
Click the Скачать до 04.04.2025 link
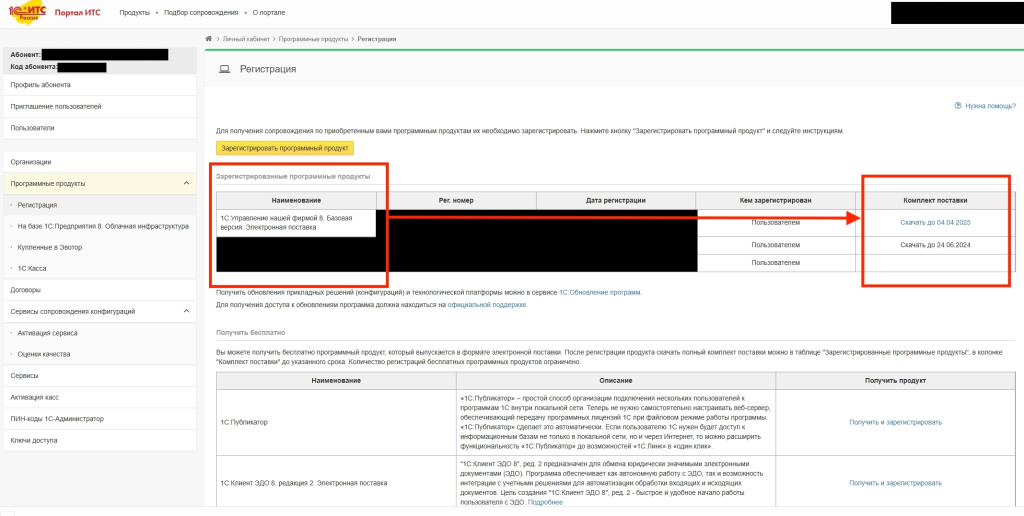[935, 222]
